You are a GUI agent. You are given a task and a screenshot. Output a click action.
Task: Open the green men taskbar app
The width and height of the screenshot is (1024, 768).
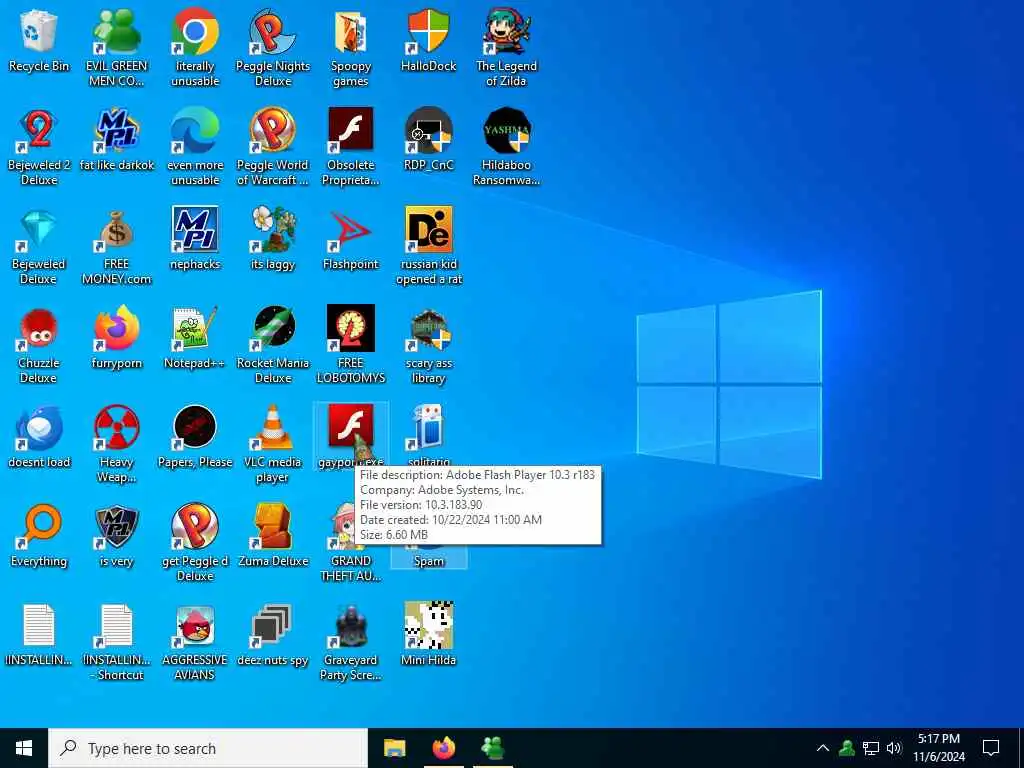(492, 748)
